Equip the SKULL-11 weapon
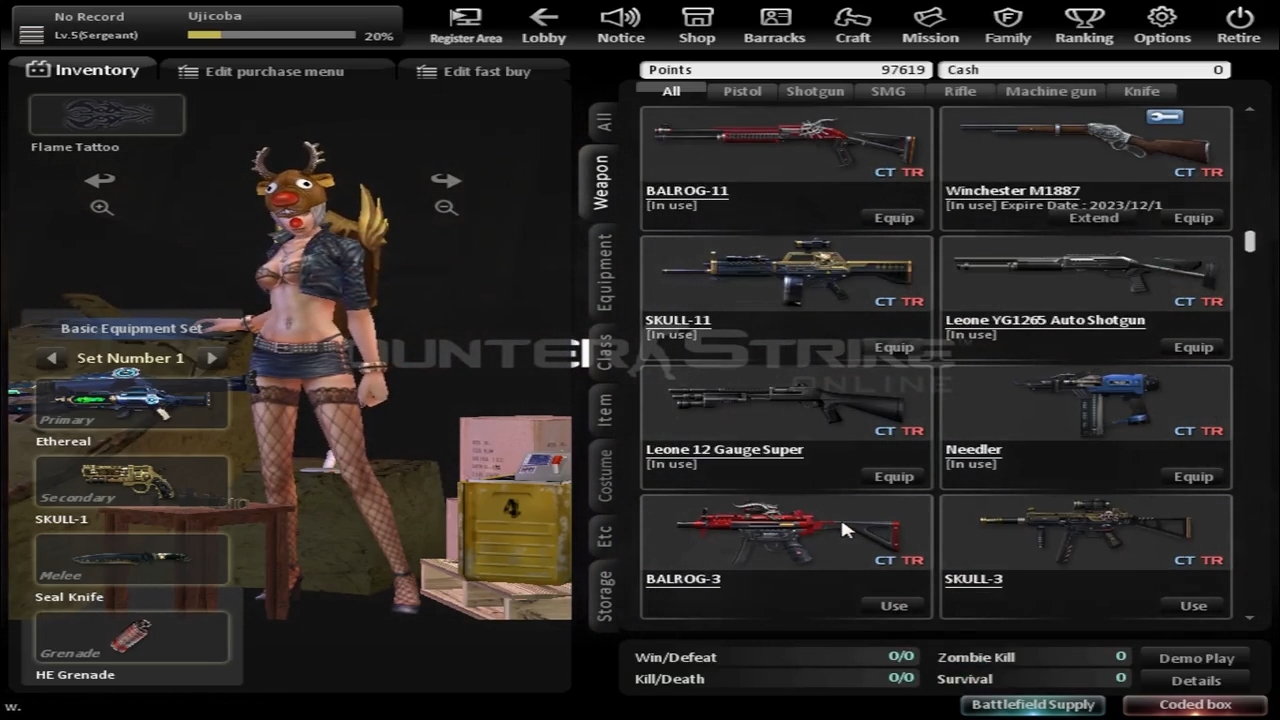 click(x=894, y=347)
